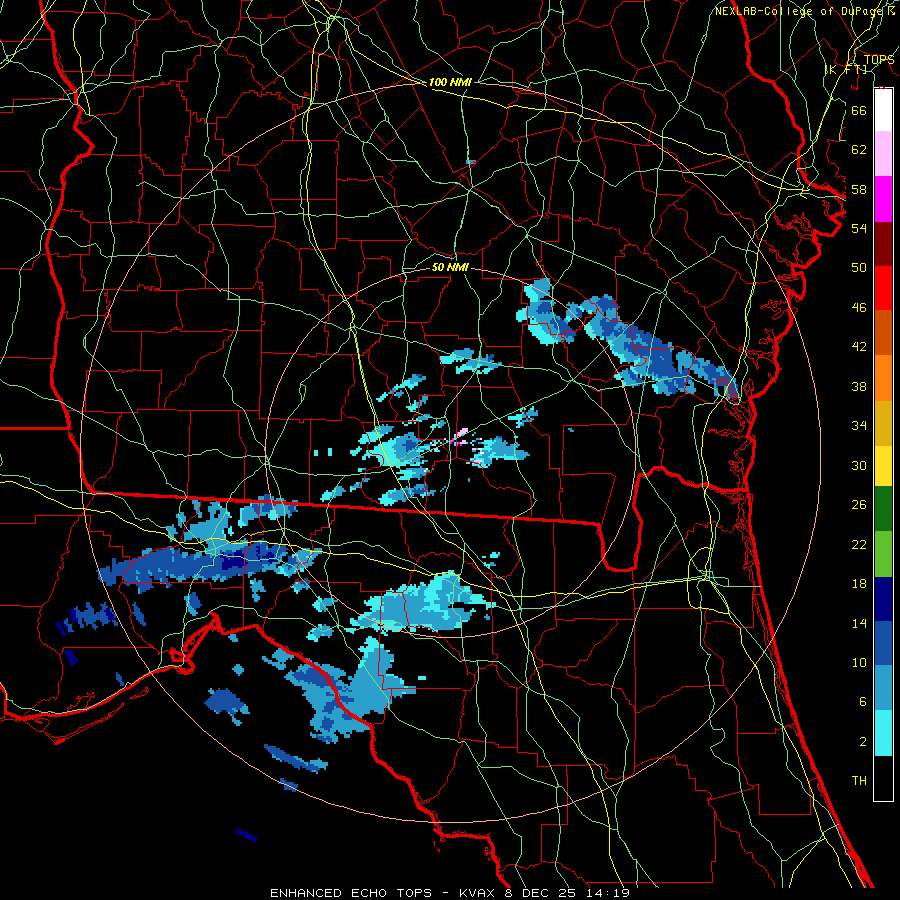Image resolution: width=900 pixels, height=900 pixels.
Task: Select the bright red legend swatch
Action: click(883, 288)
